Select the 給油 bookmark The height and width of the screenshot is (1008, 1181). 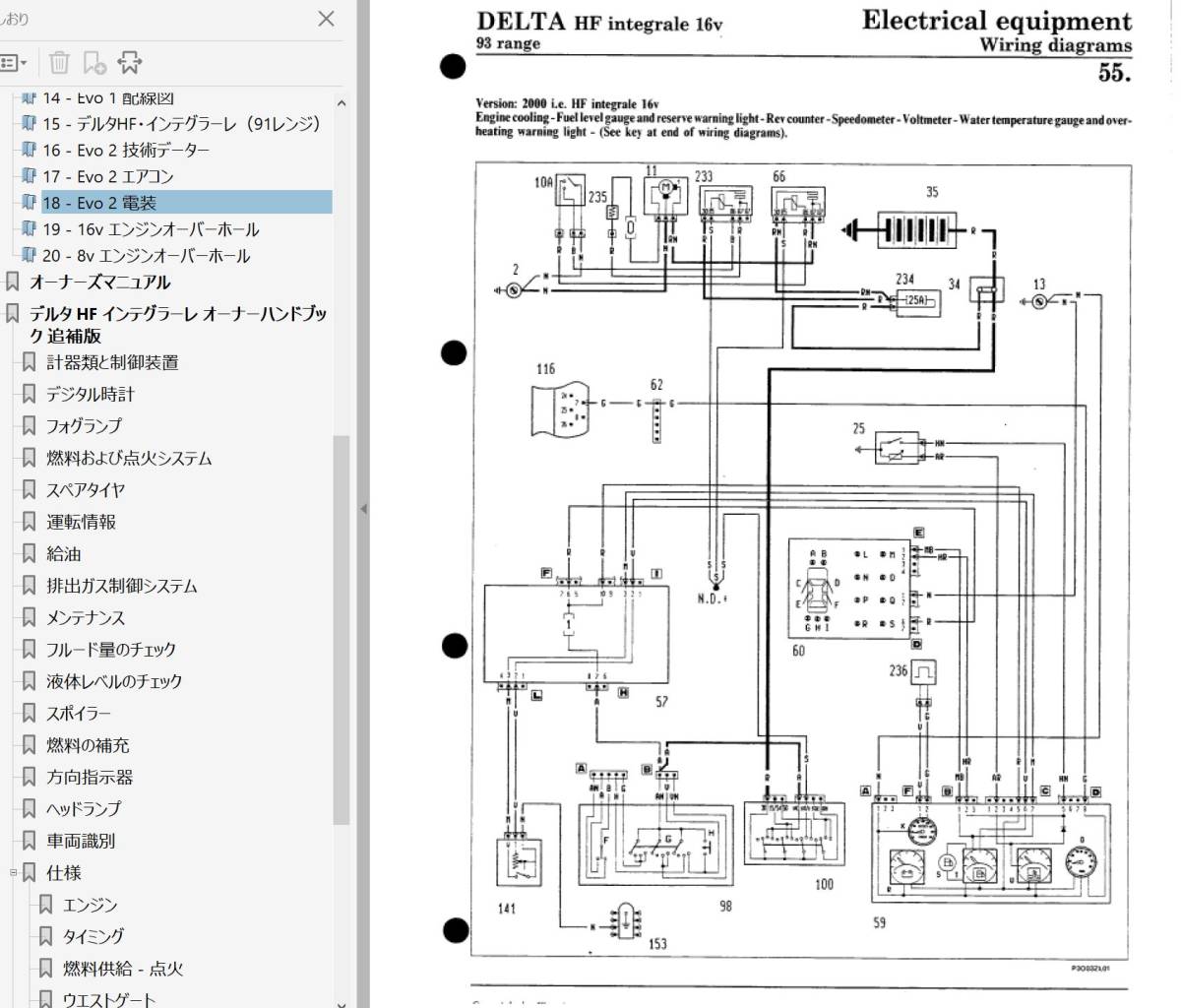[x=64, y=553]
